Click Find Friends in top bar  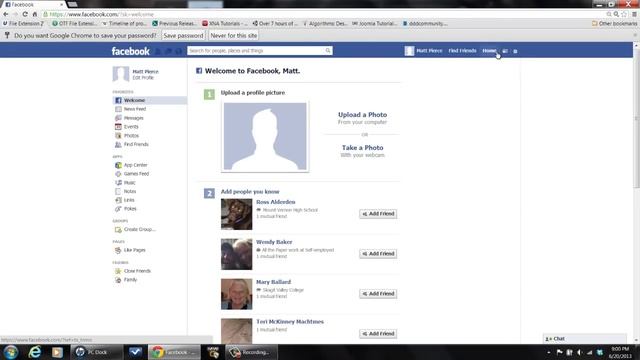(462, 51)
